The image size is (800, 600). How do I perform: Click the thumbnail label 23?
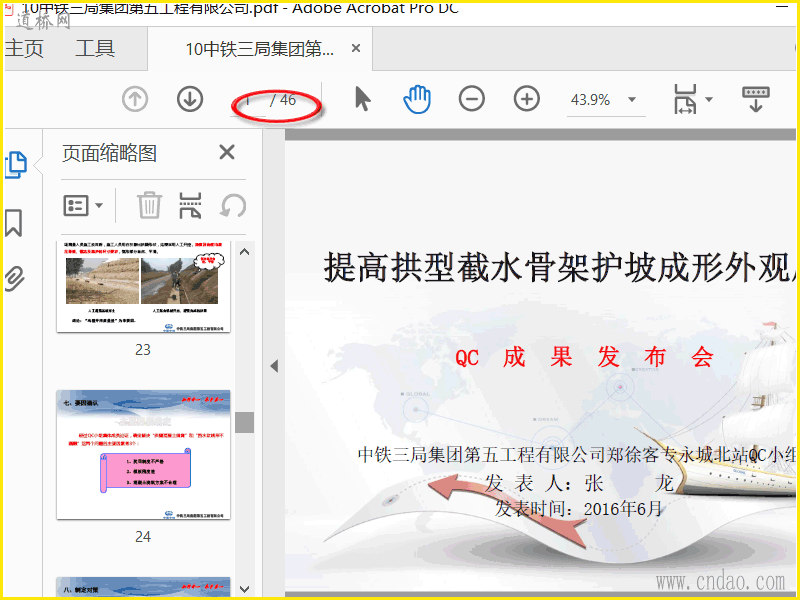pyautogui.click(x=143, y=350)
